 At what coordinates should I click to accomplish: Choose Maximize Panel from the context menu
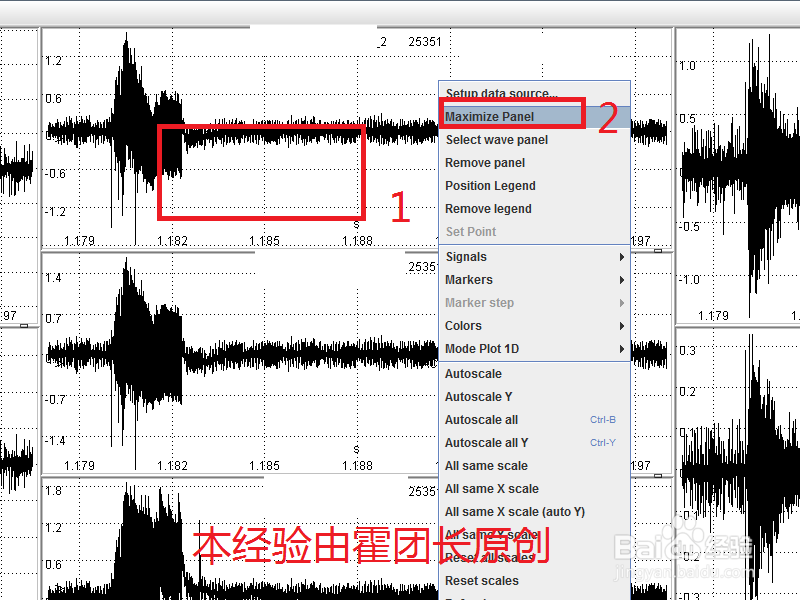534,117
